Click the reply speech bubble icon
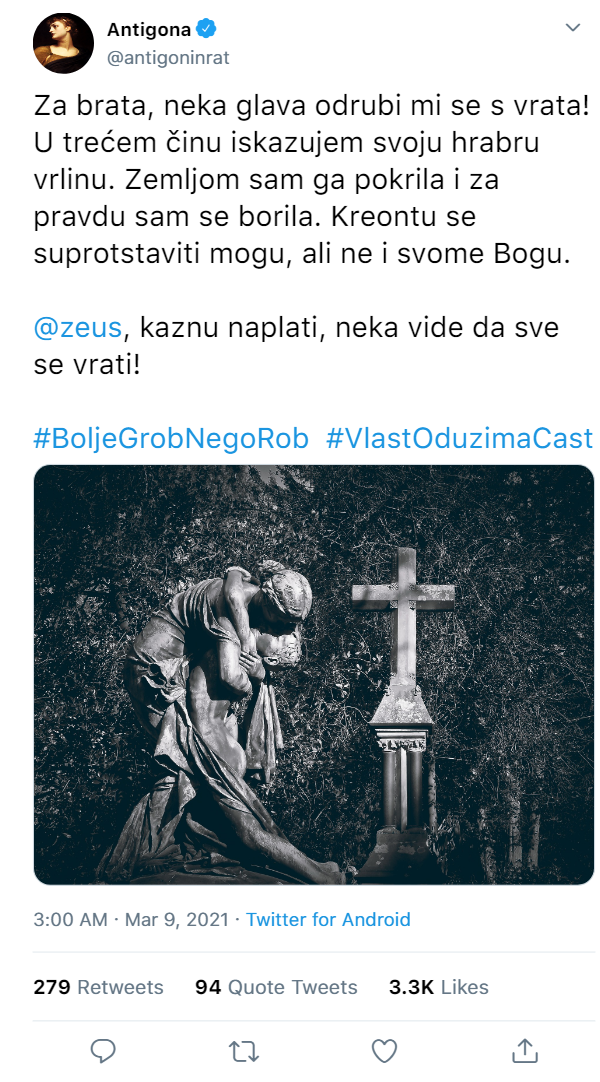Image resolution: width=600 pixels, height=1082 pixels. 103,1051
